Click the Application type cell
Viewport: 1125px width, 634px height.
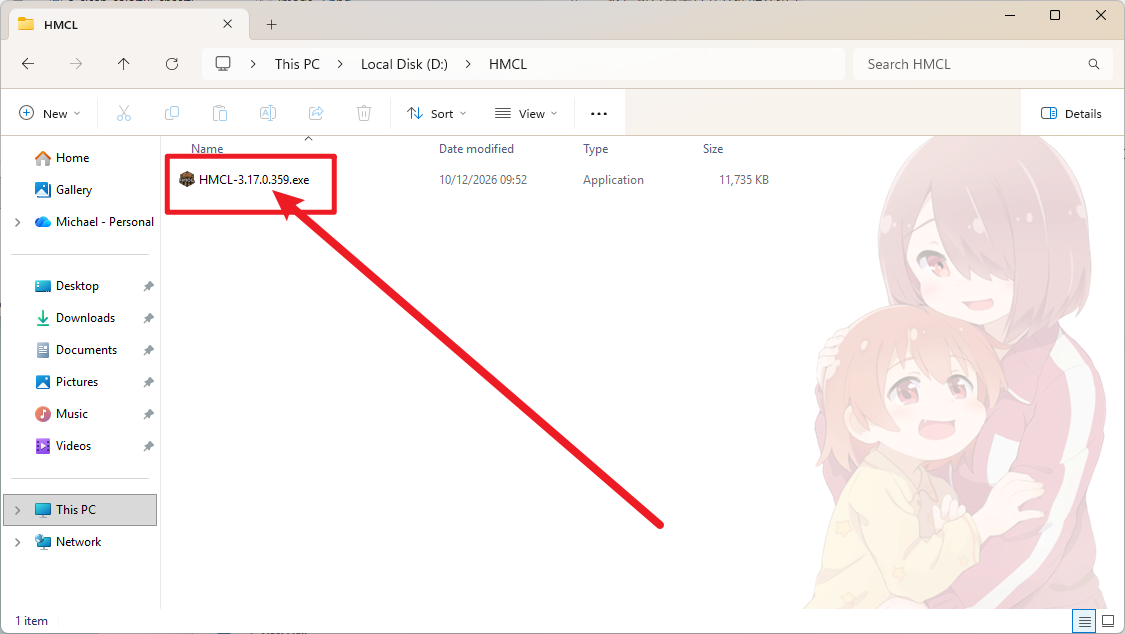pos(613,180)
